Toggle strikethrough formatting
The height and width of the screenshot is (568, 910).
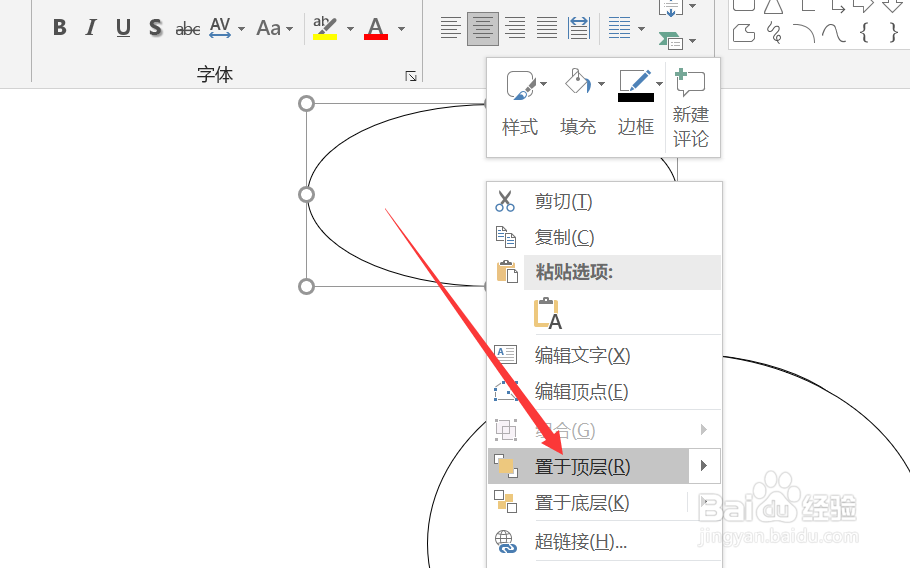point(187,28)
